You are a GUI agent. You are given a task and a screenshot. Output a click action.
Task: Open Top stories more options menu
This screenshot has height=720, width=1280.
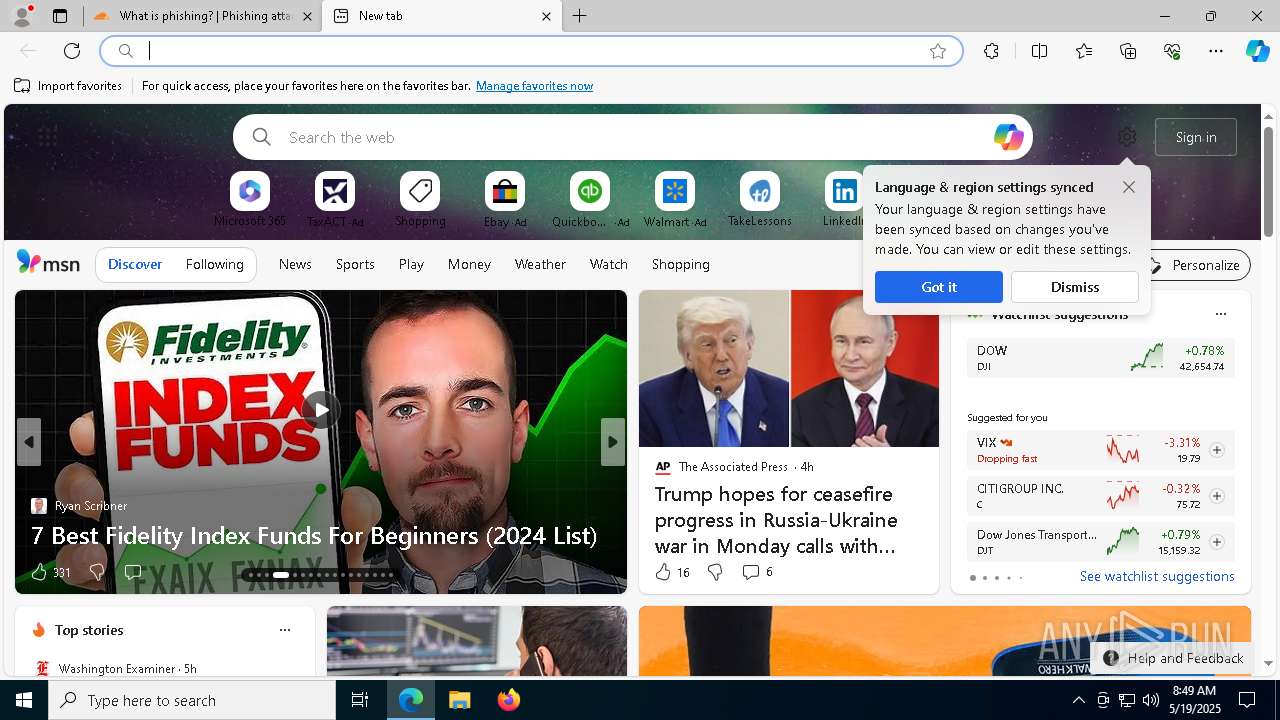(285, 630)
